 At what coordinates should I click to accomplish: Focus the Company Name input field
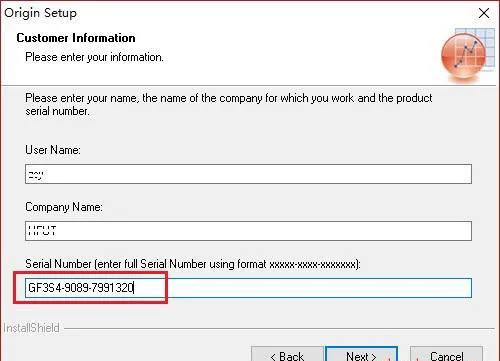coord(248,231)
